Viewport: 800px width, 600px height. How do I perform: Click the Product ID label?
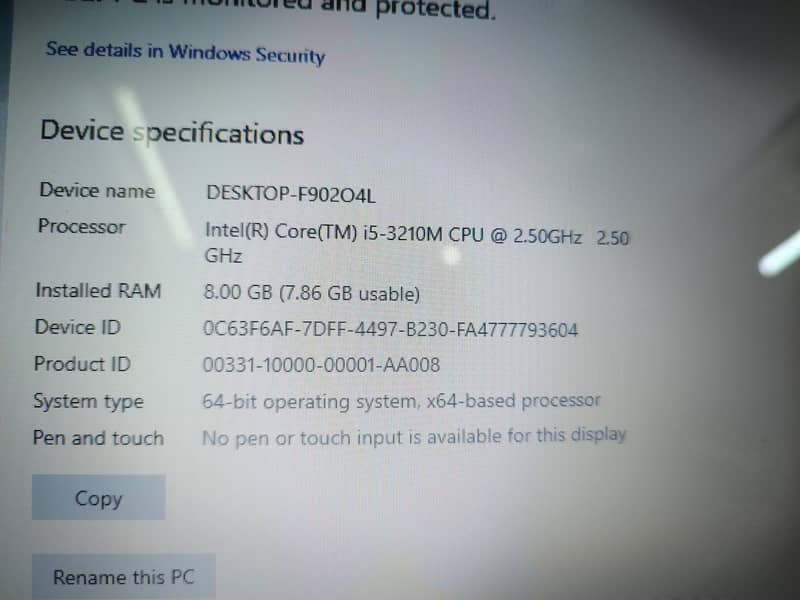click(82, 364)
